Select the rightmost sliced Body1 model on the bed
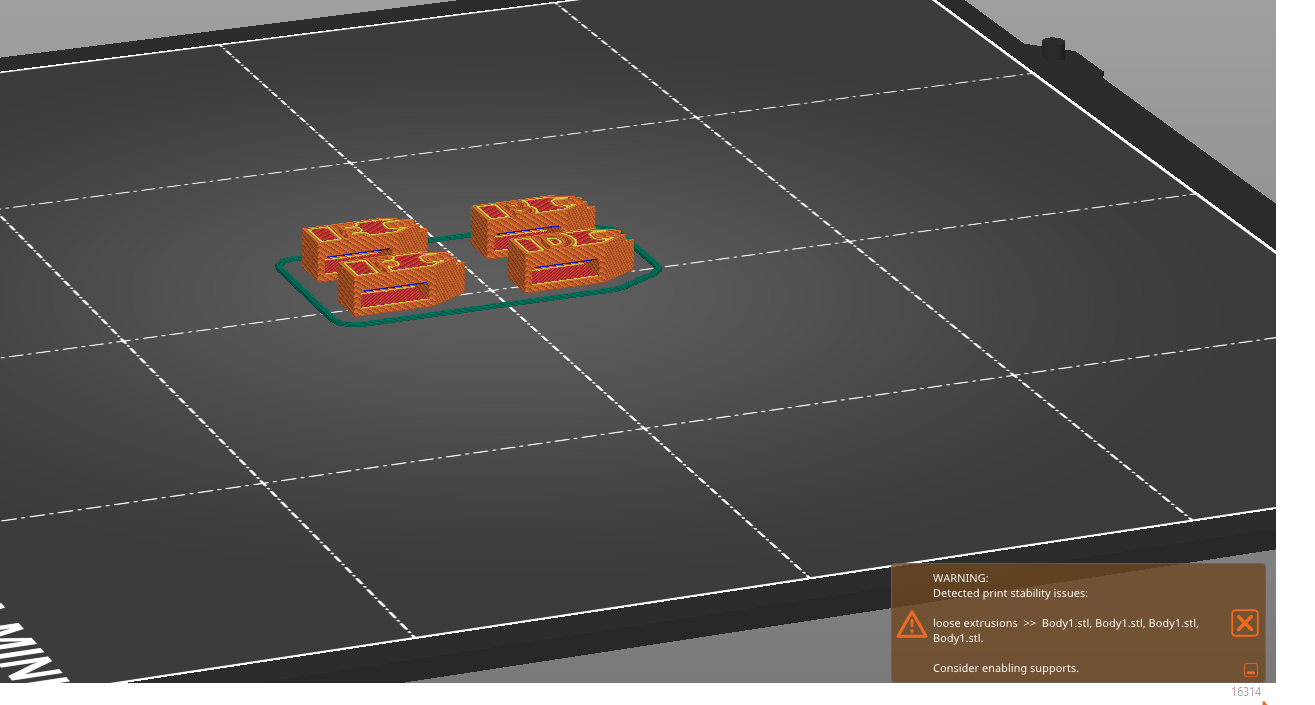The image size is (1315, 705). [x=570, y=260]
